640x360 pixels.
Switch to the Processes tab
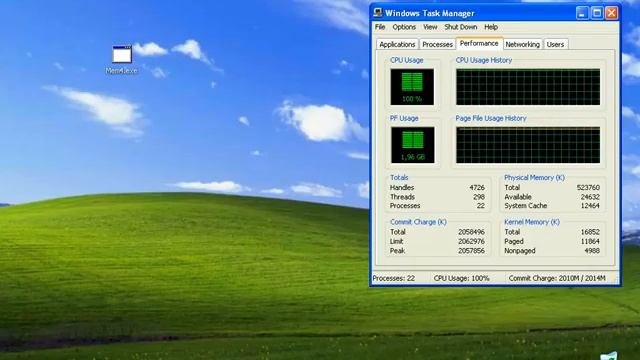tap(437, 44)
